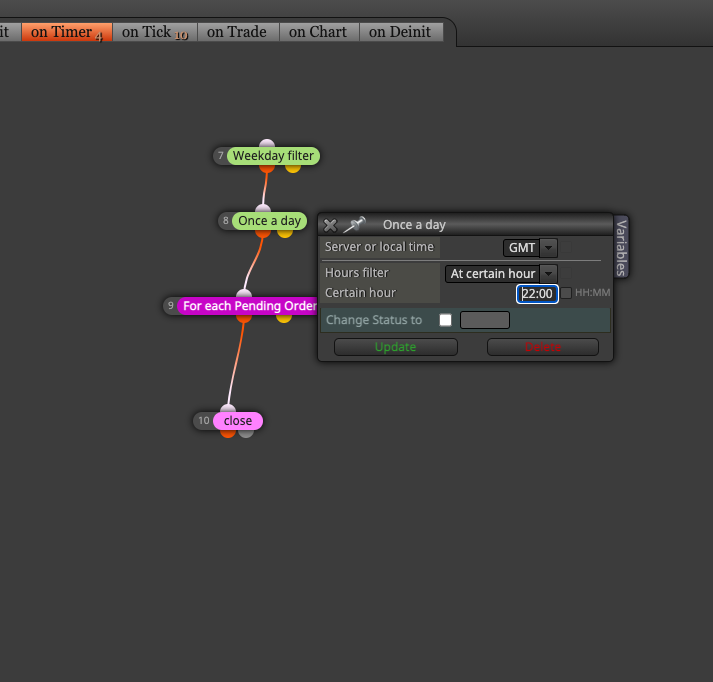Click the orange output of Weekday filter
This screenshot has height=682, width=713.
[267, 168]
